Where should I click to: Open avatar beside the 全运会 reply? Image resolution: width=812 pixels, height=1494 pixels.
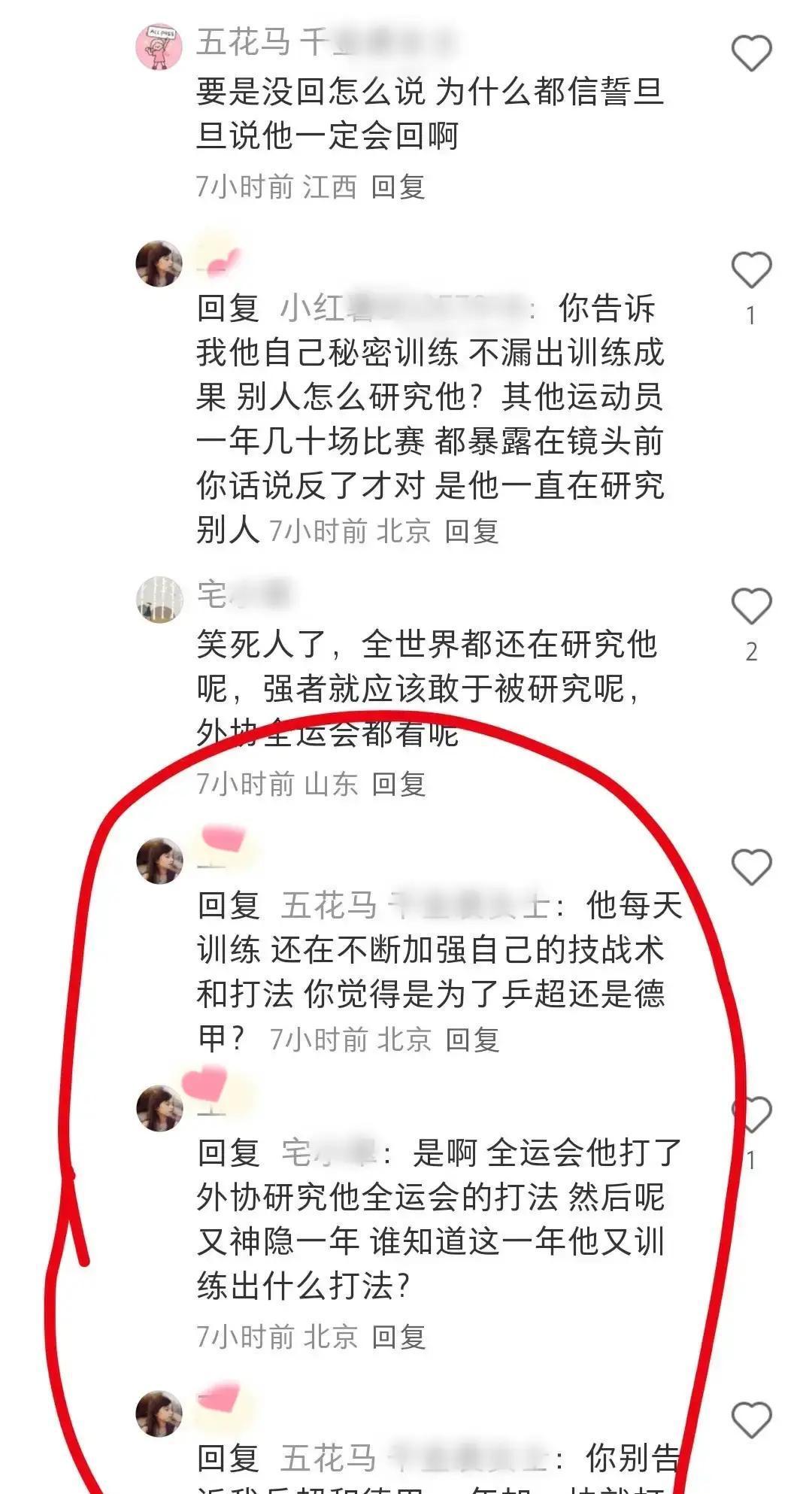click(x=159, y=1108)
